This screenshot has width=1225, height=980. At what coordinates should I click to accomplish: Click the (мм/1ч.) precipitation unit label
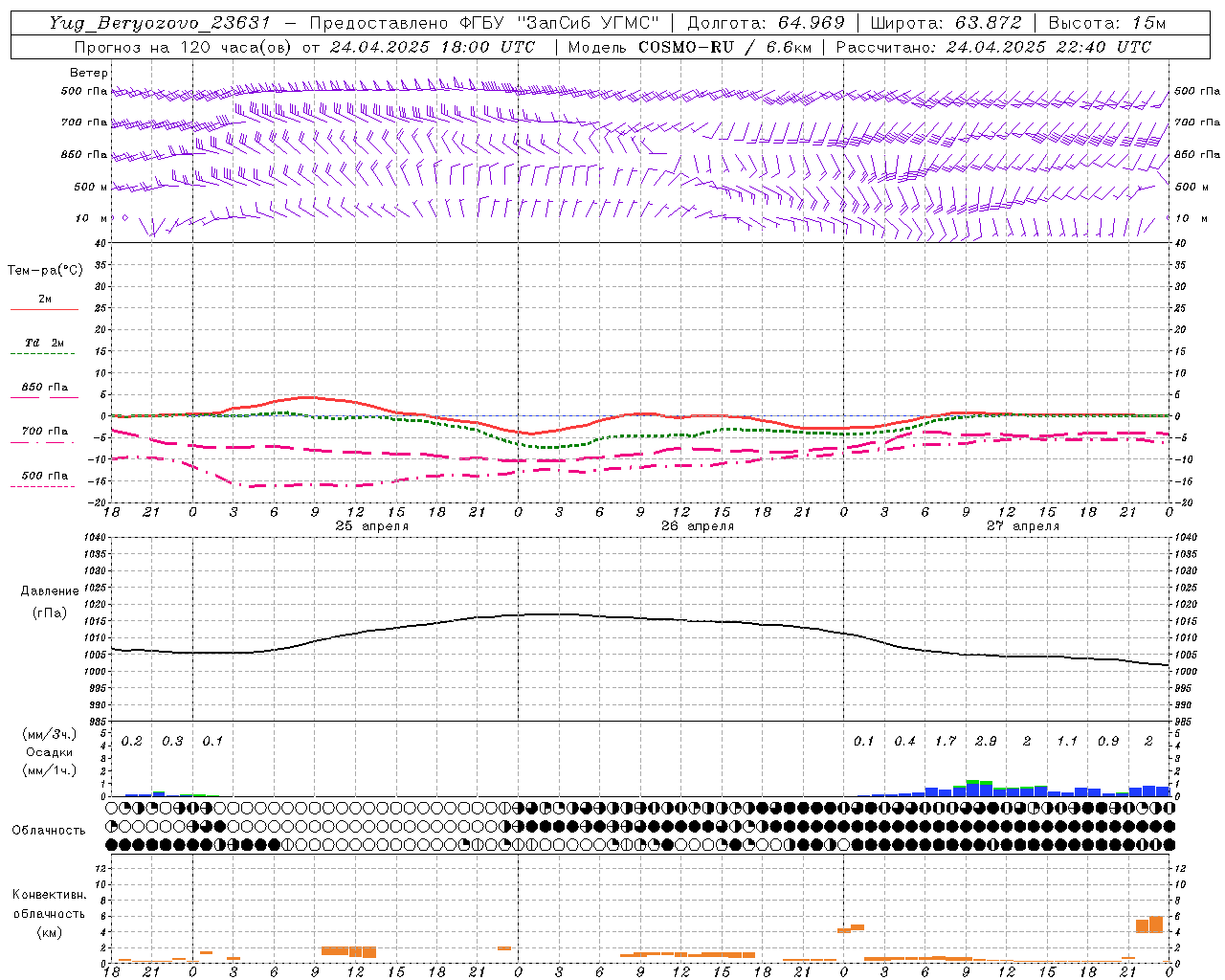click(x=50, y=770)
